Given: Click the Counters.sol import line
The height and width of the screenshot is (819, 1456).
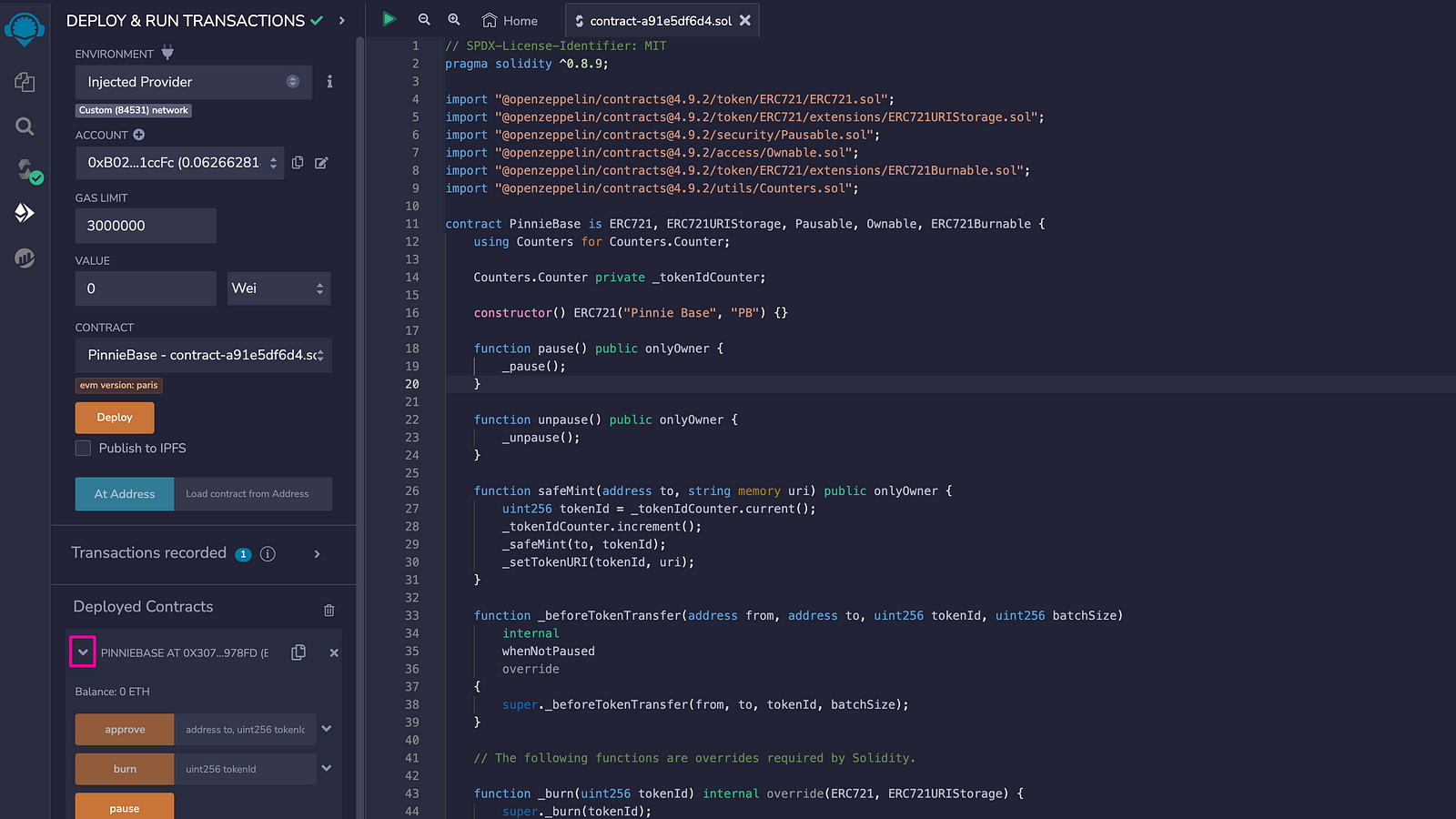Looking at the screenshot, I should click(652, 188).
